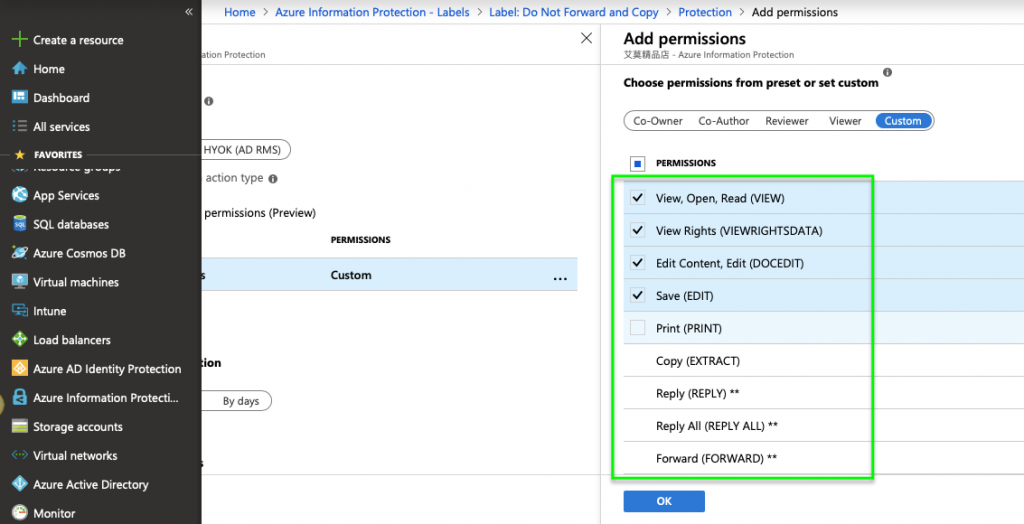Click the Storage accounts icon
The width and height of the screenshot is (1024, 524).
pos(18,427)
